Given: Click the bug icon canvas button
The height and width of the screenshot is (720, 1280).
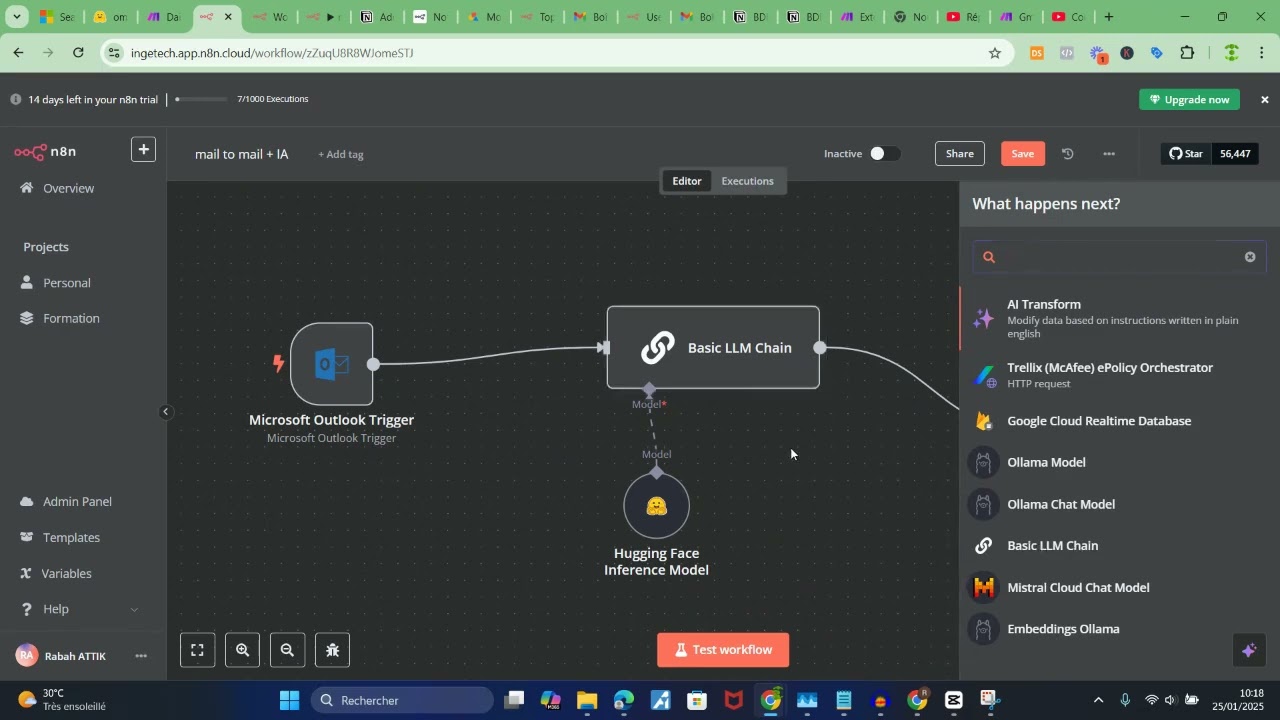Looking at the screenshot, I should [333, 650].
